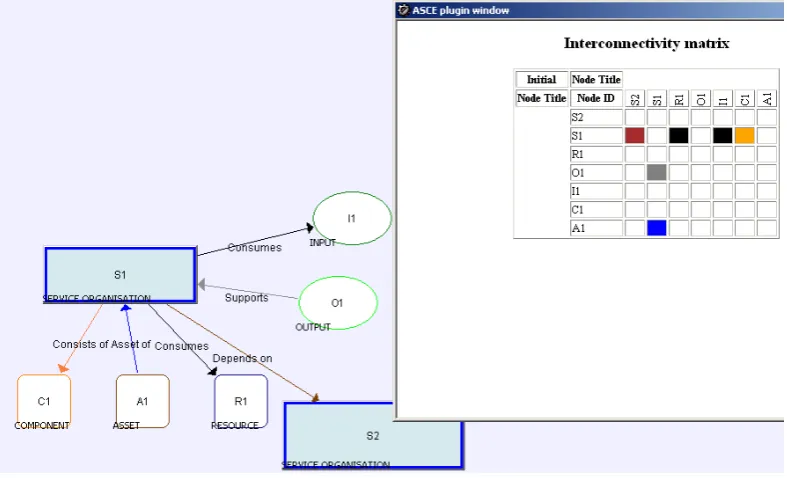Click the rotated S2 column header
Screen dimensions: 787x478
coord(634,98)
